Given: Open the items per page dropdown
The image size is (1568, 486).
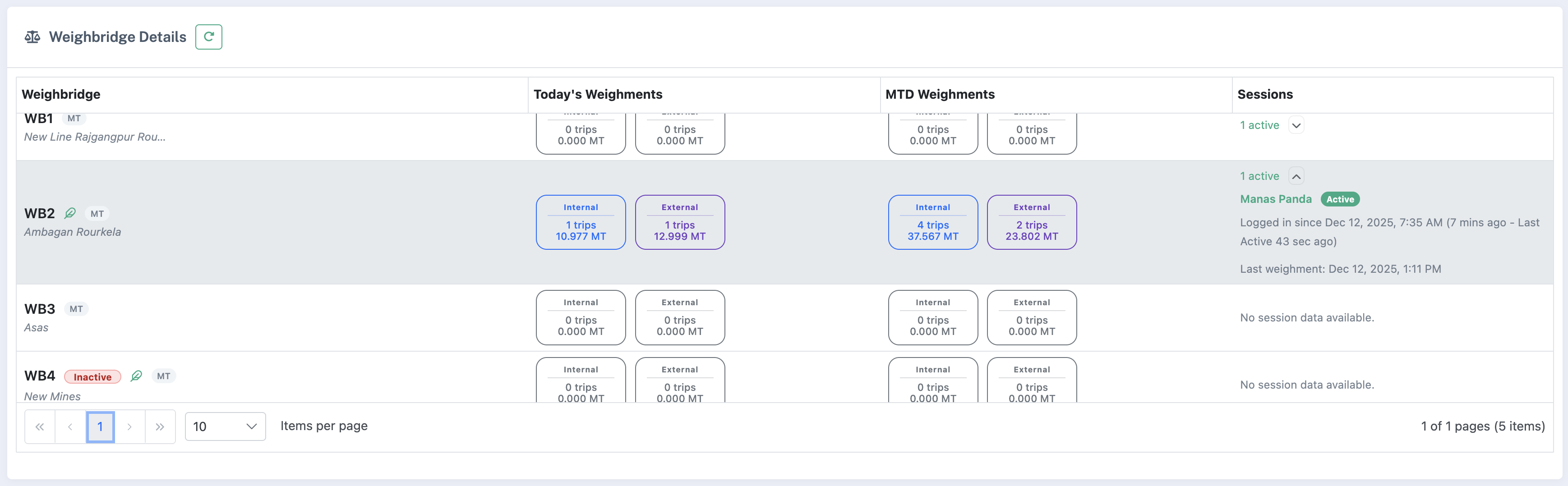Looking at the screenshot, I should (x=225, y=426).
